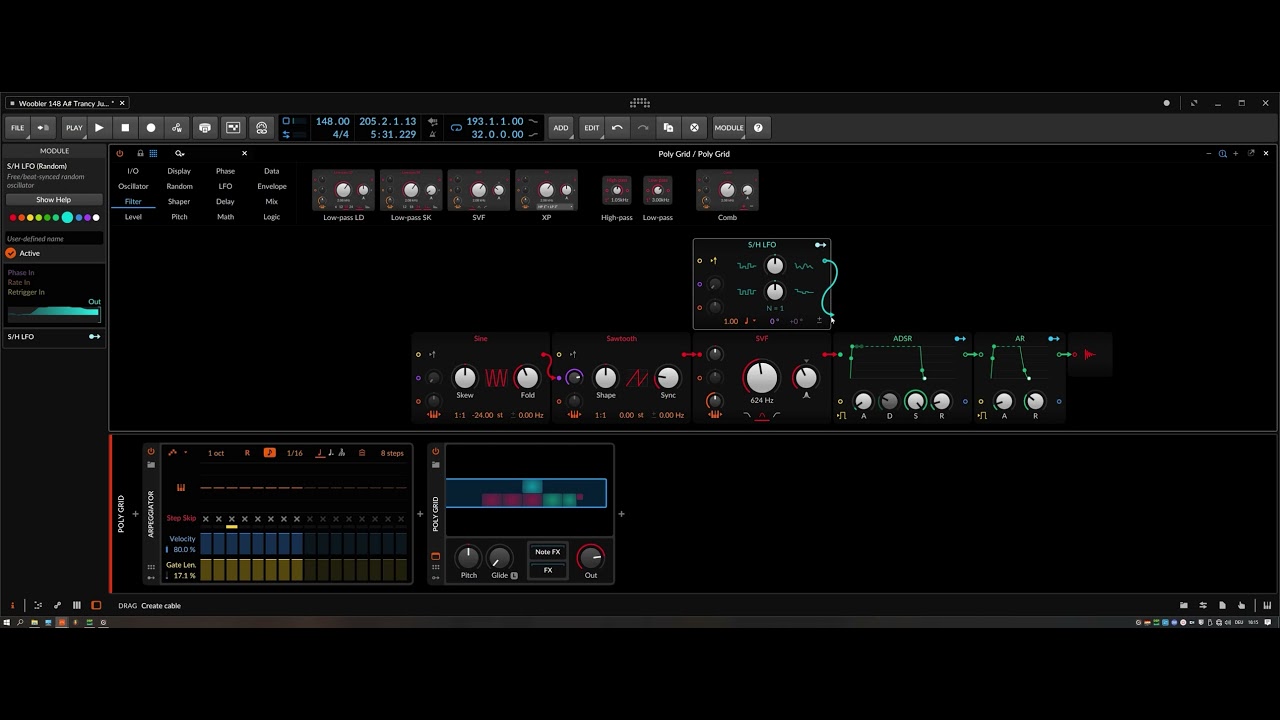Click the Stop transport button
Image resolution: width=1280 pixels, height=720 pixels.
pos(125,127)
